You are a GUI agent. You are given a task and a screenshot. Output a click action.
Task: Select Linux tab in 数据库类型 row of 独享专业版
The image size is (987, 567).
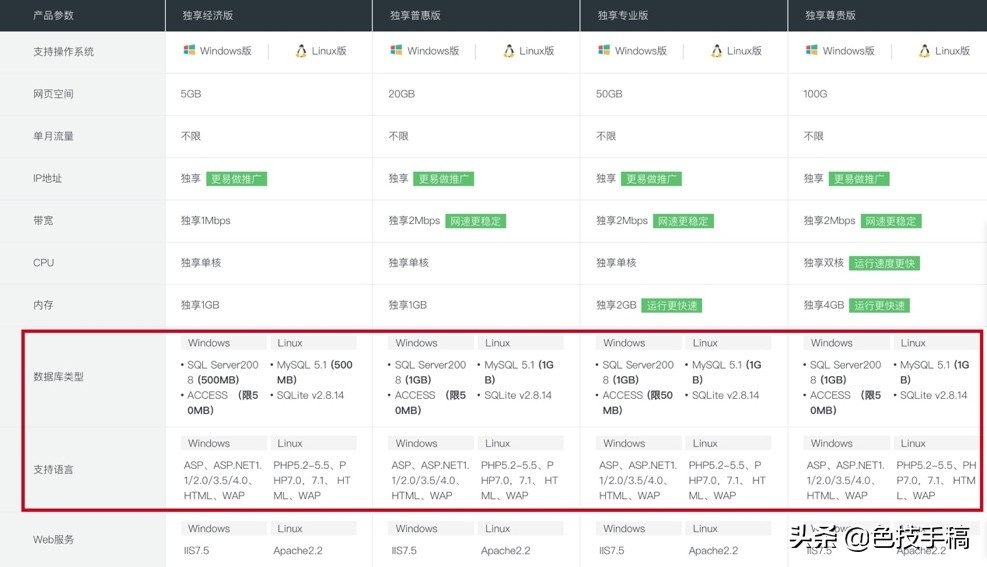(728, 343)
